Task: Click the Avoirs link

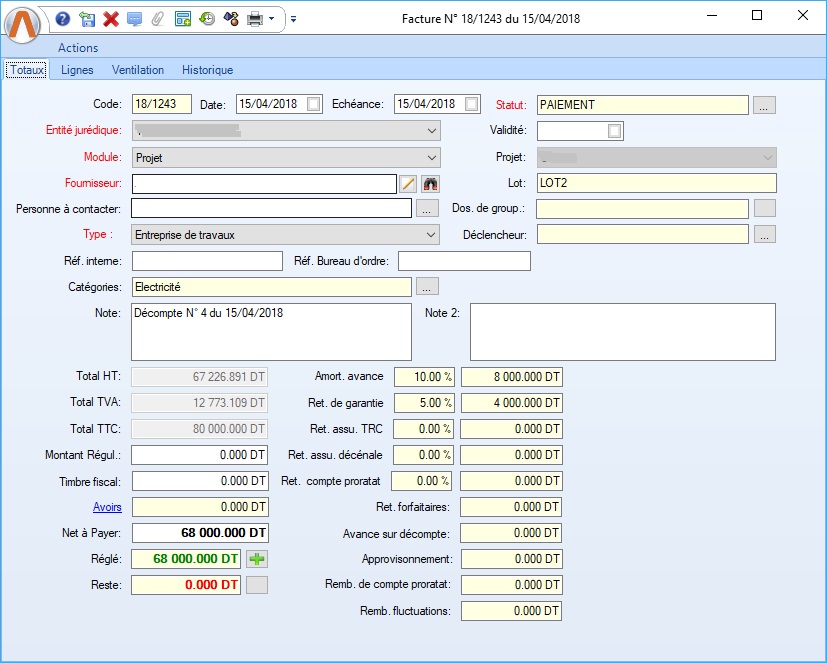Action: 107,507
